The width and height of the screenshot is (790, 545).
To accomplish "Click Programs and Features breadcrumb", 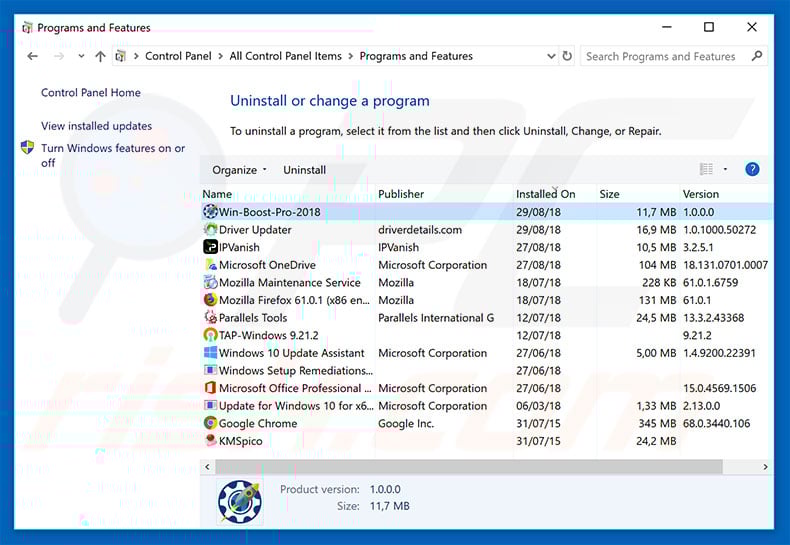I will click(416, 56).
